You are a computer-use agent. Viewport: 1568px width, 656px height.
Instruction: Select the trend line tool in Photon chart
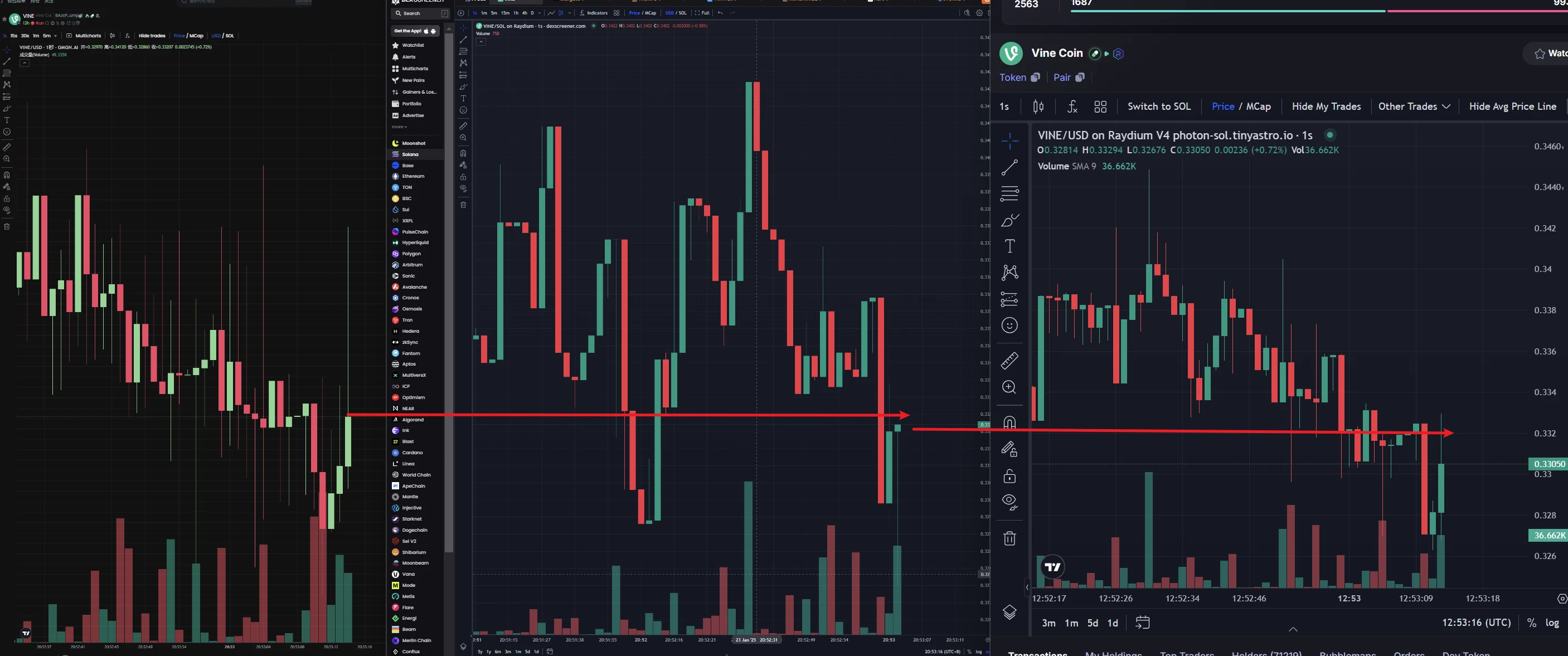1009,167
